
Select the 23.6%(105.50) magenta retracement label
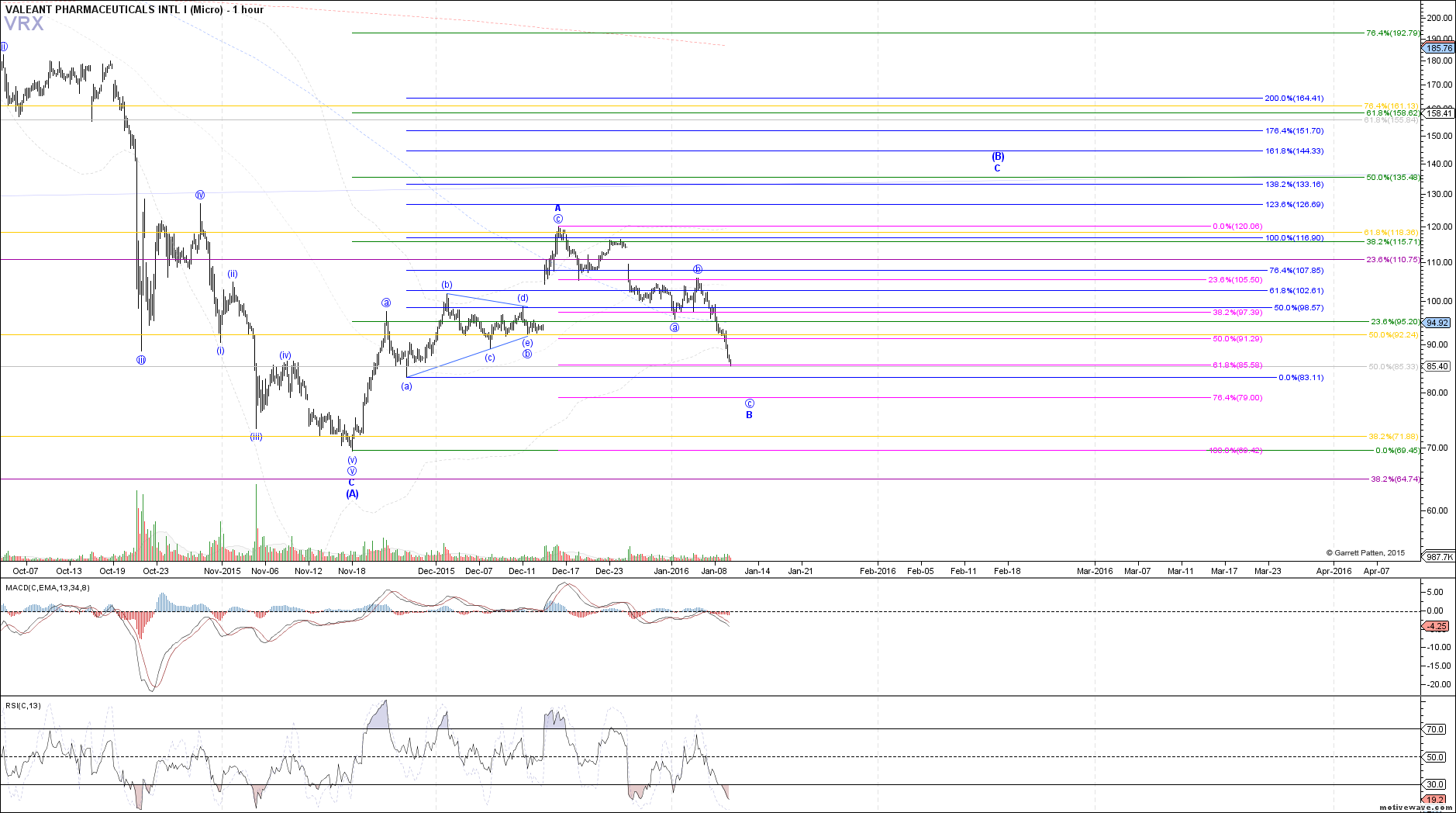[1235, 280]
